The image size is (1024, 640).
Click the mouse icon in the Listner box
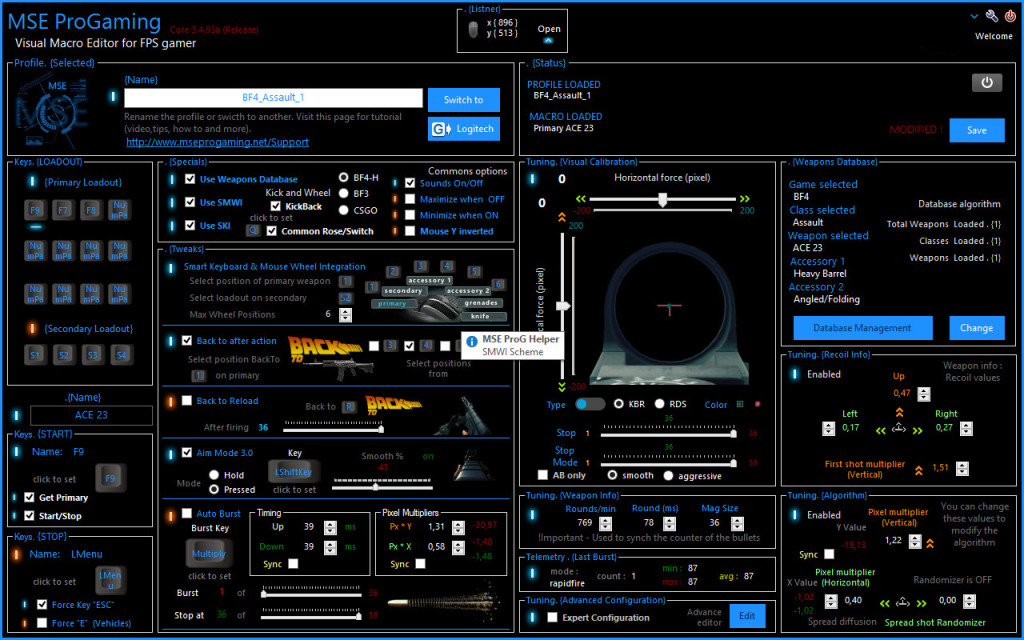tap(473, 29)
